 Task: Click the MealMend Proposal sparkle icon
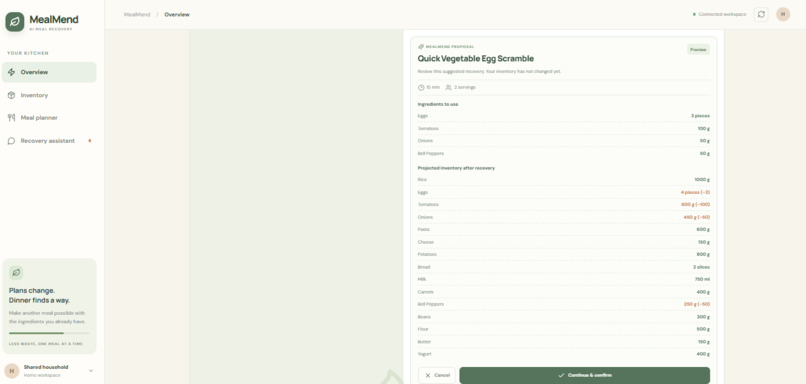pyautogui.click(x=421, y=47)
